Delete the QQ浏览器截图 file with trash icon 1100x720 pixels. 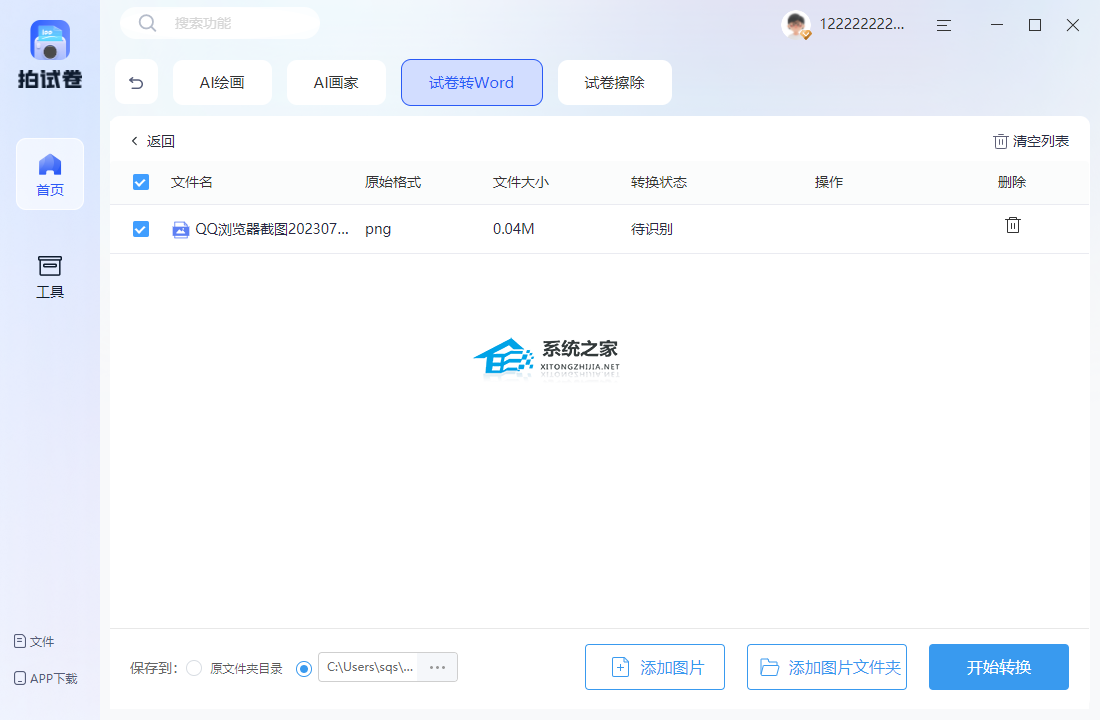[1012, 226]
